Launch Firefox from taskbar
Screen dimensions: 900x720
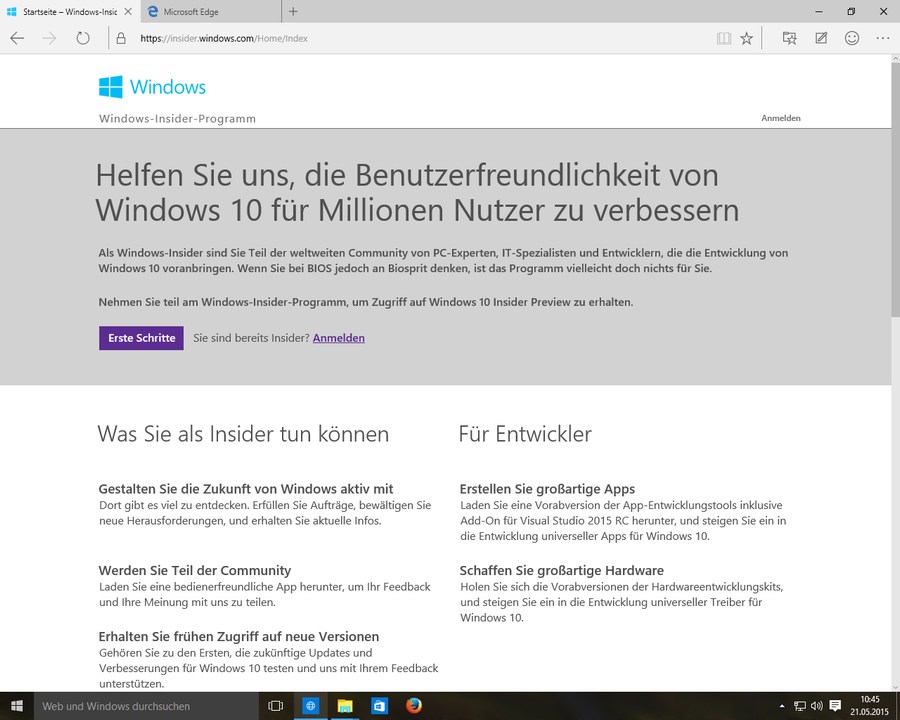click(x=413, y=706)
